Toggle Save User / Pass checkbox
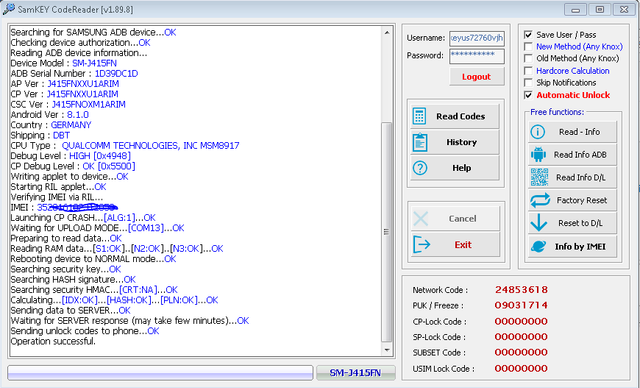 click(x=528, y=35)
